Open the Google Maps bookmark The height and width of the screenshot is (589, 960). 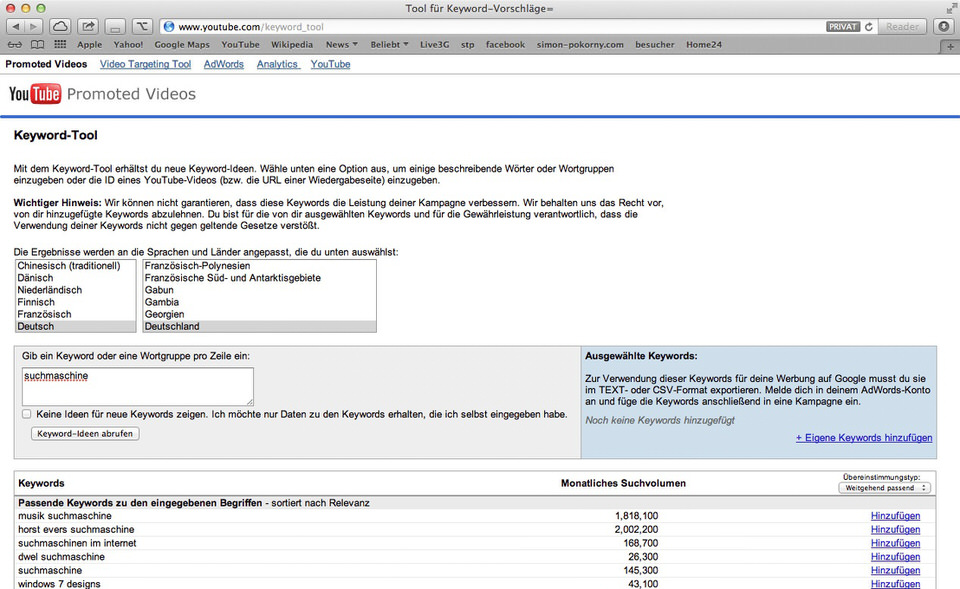click(182, 45)
